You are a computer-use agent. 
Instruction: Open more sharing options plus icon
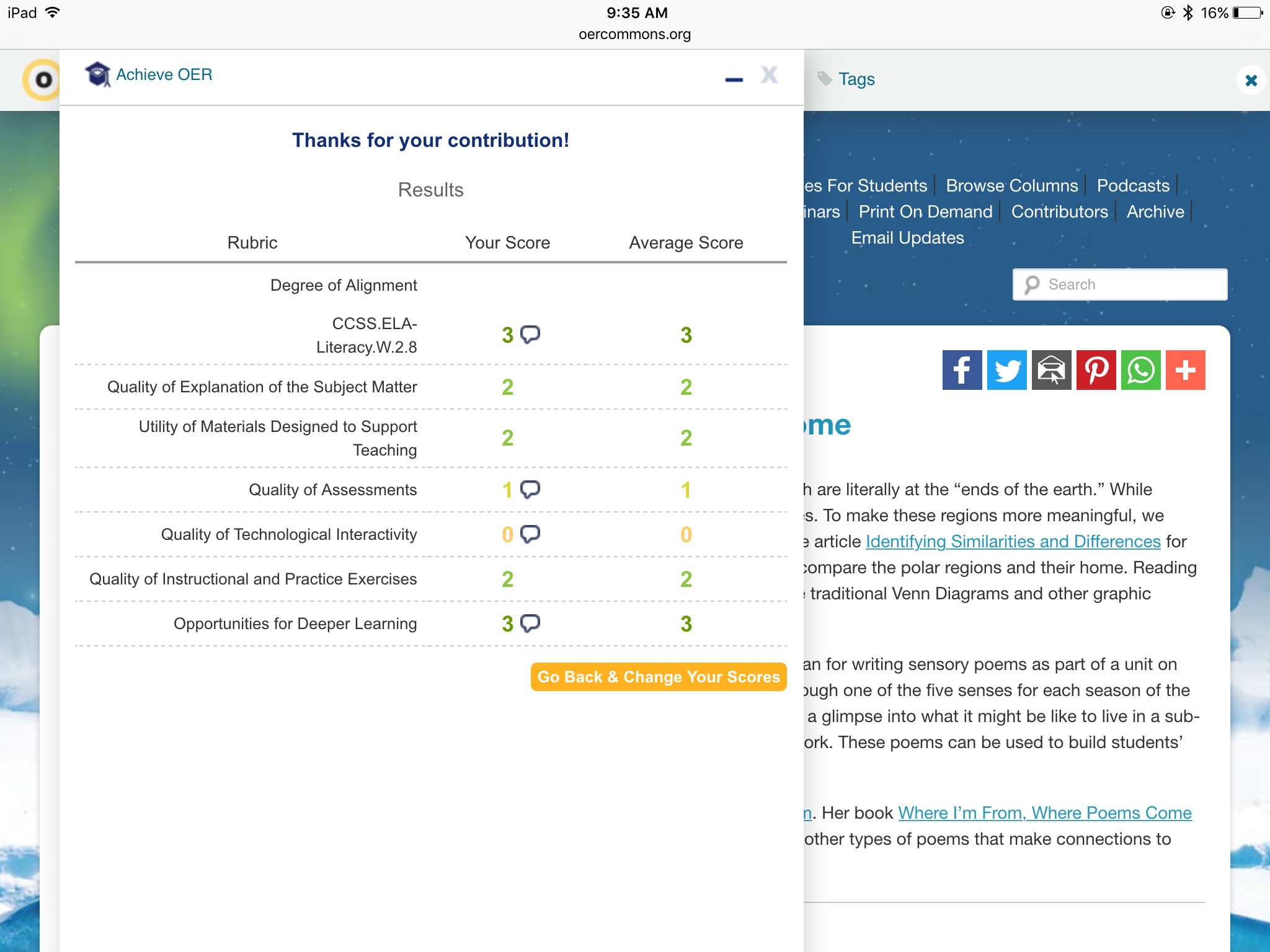coord(1185,370)
